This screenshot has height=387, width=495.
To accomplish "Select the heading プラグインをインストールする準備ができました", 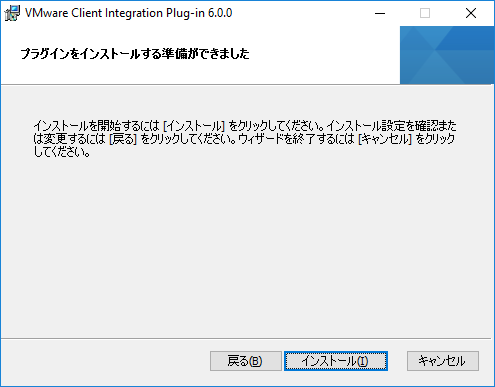I will coord(135,54).
